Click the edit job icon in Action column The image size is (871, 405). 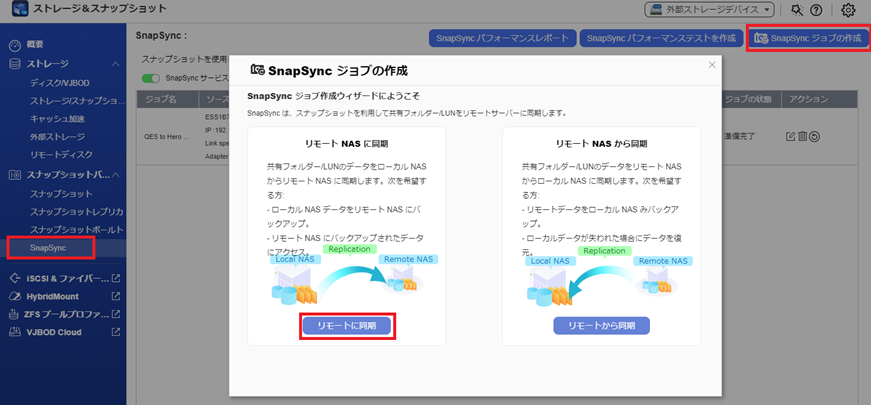791,136
